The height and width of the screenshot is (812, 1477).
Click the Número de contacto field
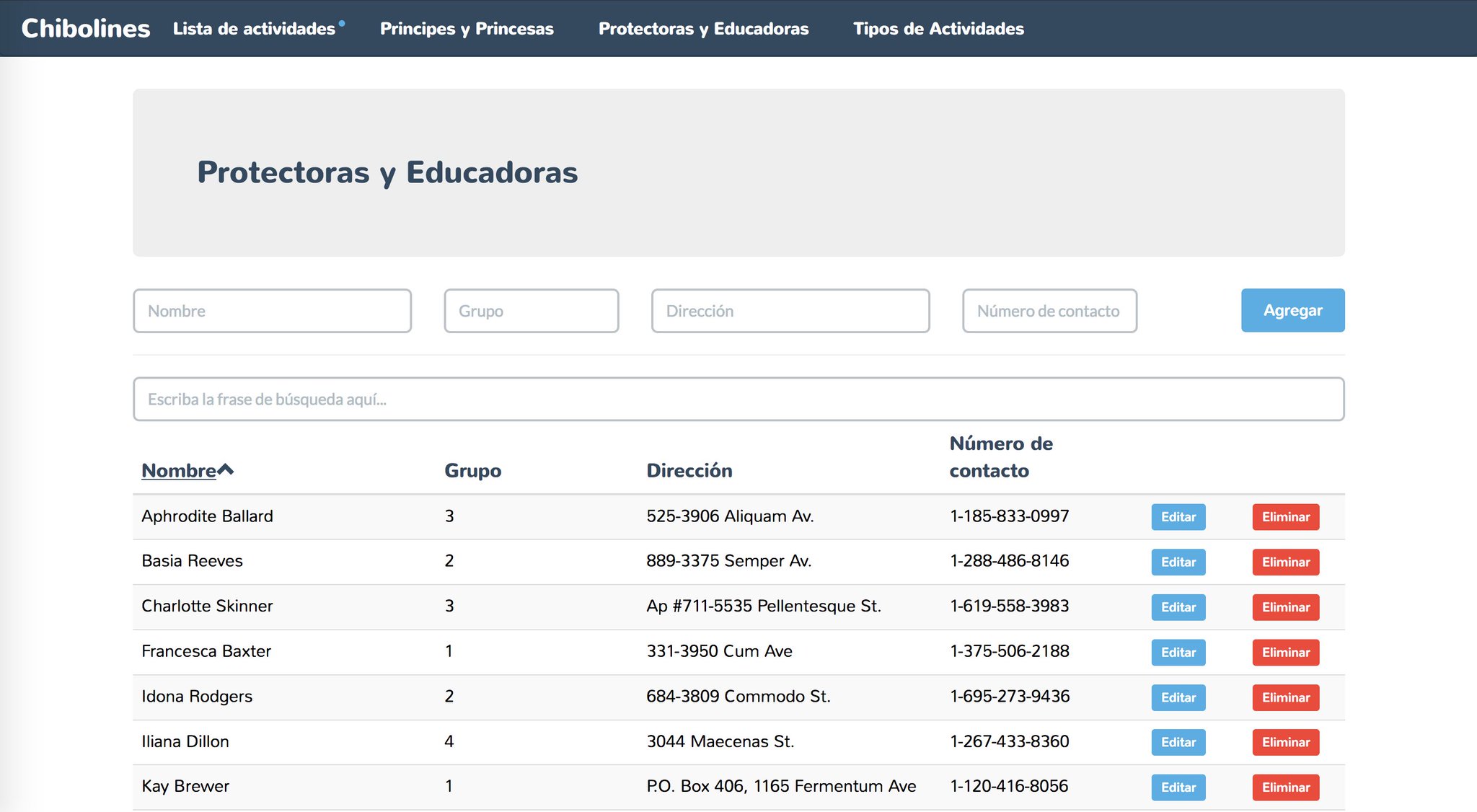(1049, 311)
